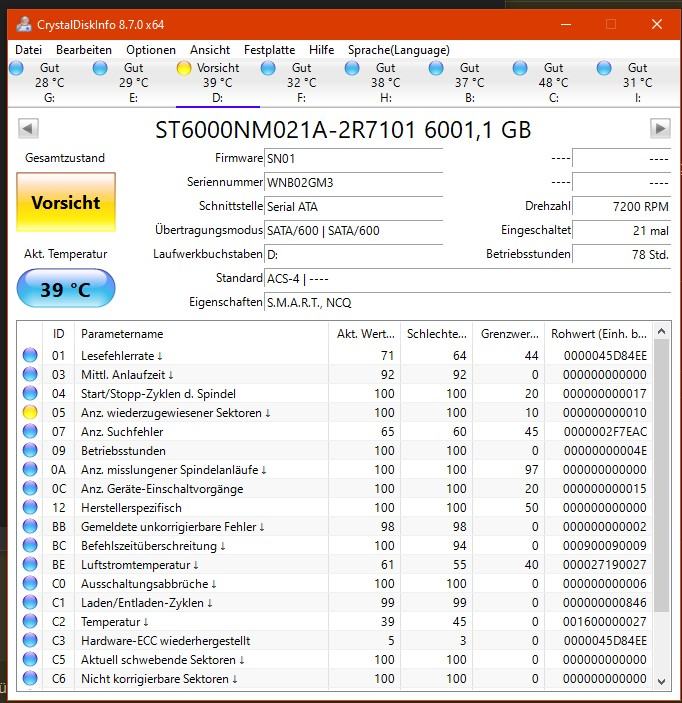Viewport: 682px width, 703px height.
Task: Select drive F: tab at 32 °C
Action: point(301,82)
